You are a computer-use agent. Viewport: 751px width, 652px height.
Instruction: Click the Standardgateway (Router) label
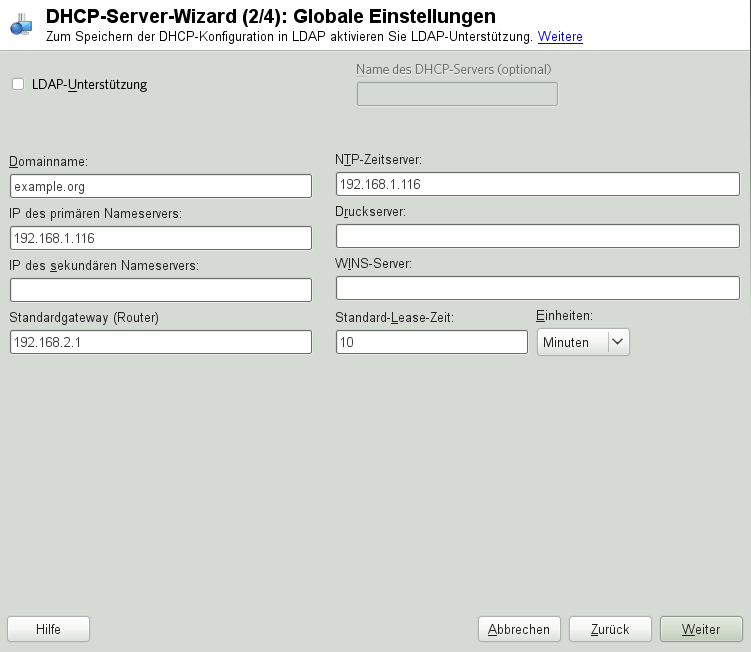click(x=84, y=318)
